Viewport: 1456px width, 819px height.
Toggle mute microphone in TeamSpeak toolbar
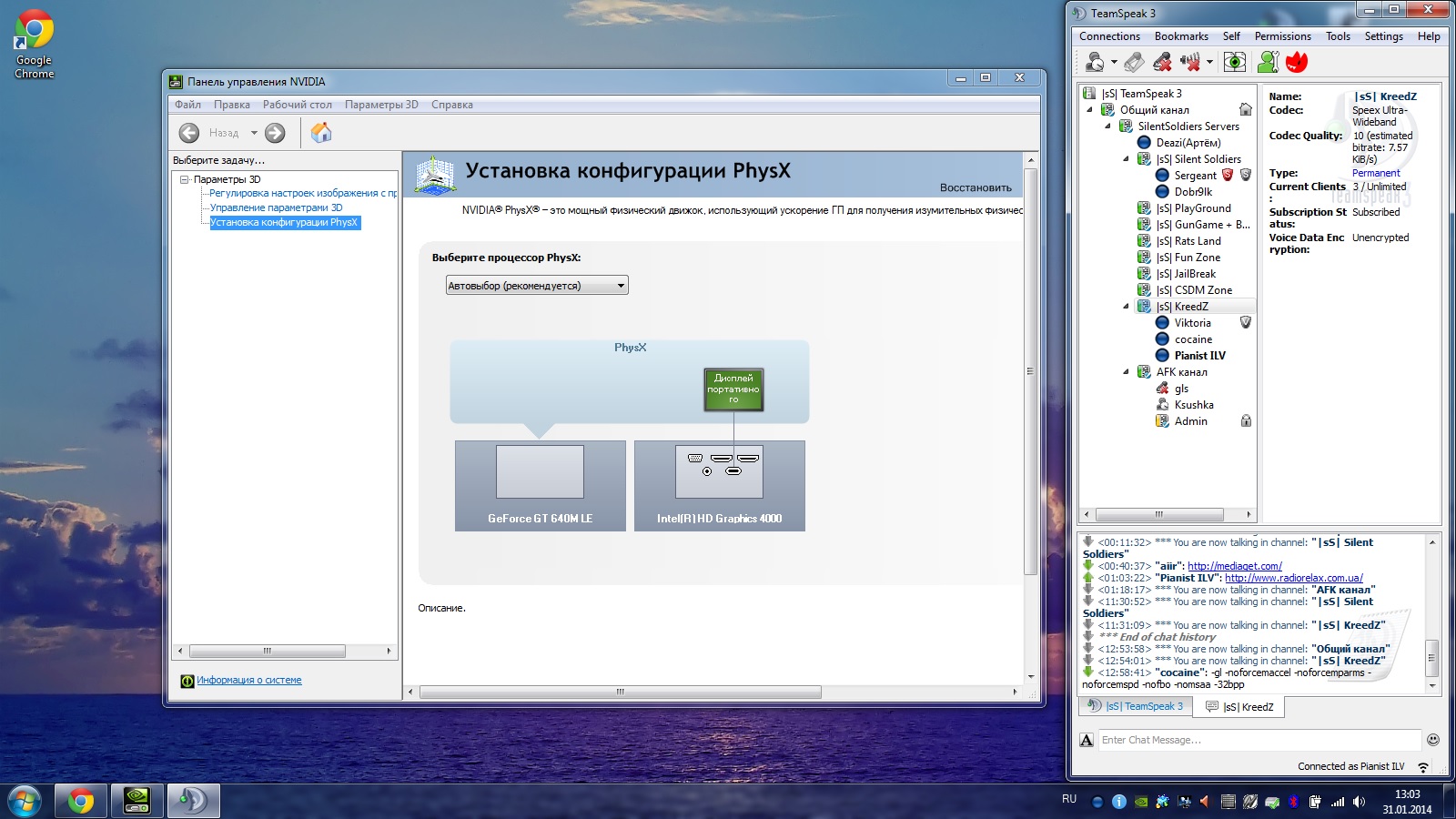pyautogui.click(x=1162, y=62)
